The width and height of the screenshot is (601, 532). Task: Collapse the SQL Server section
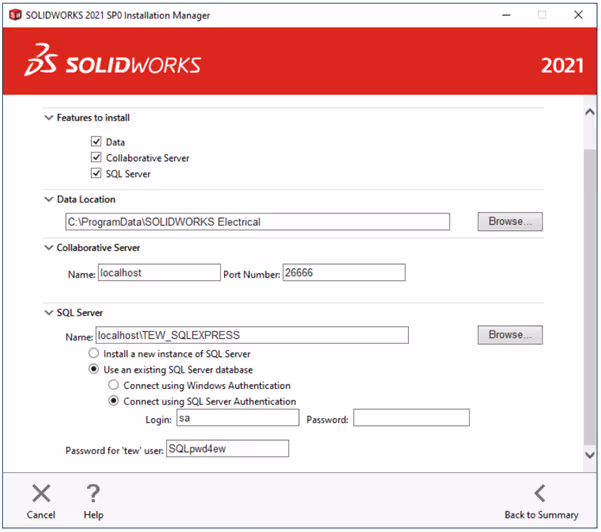(x=49, y=313)
